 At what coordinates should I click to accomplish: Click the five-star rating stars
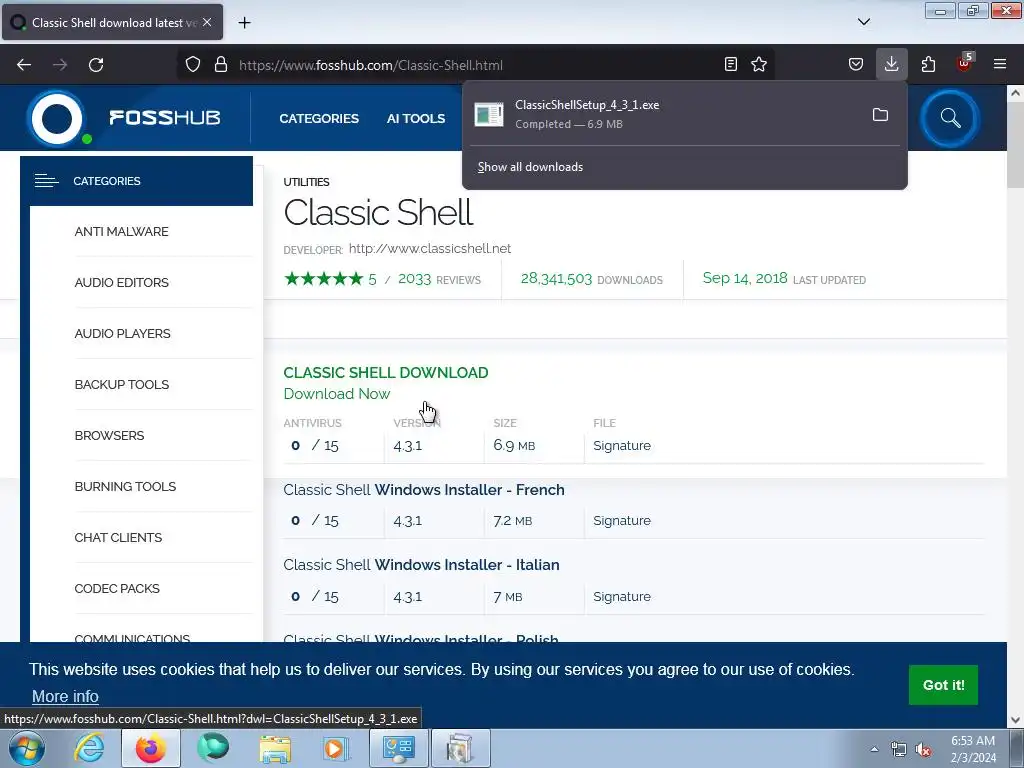323,279
